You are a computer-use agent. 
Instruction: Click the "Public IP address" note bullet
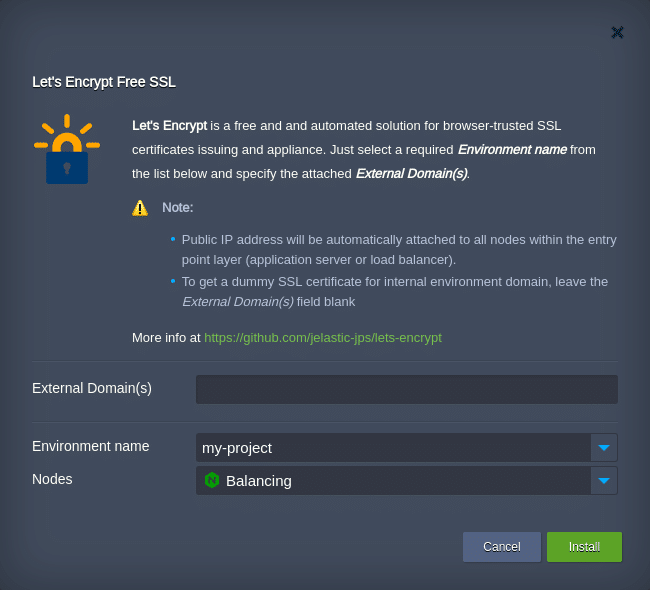[399, 250]
